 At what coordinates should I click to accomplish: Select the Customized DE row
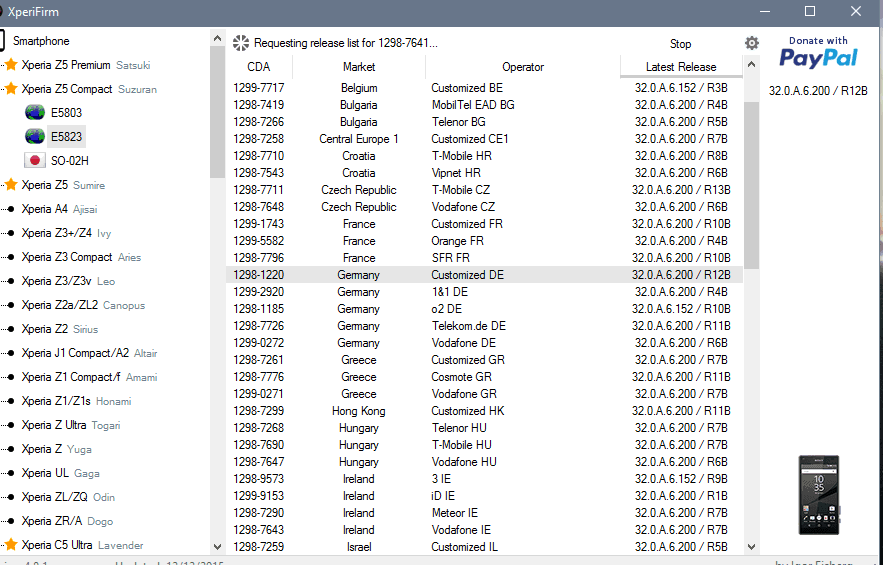[x=484, y=275]
